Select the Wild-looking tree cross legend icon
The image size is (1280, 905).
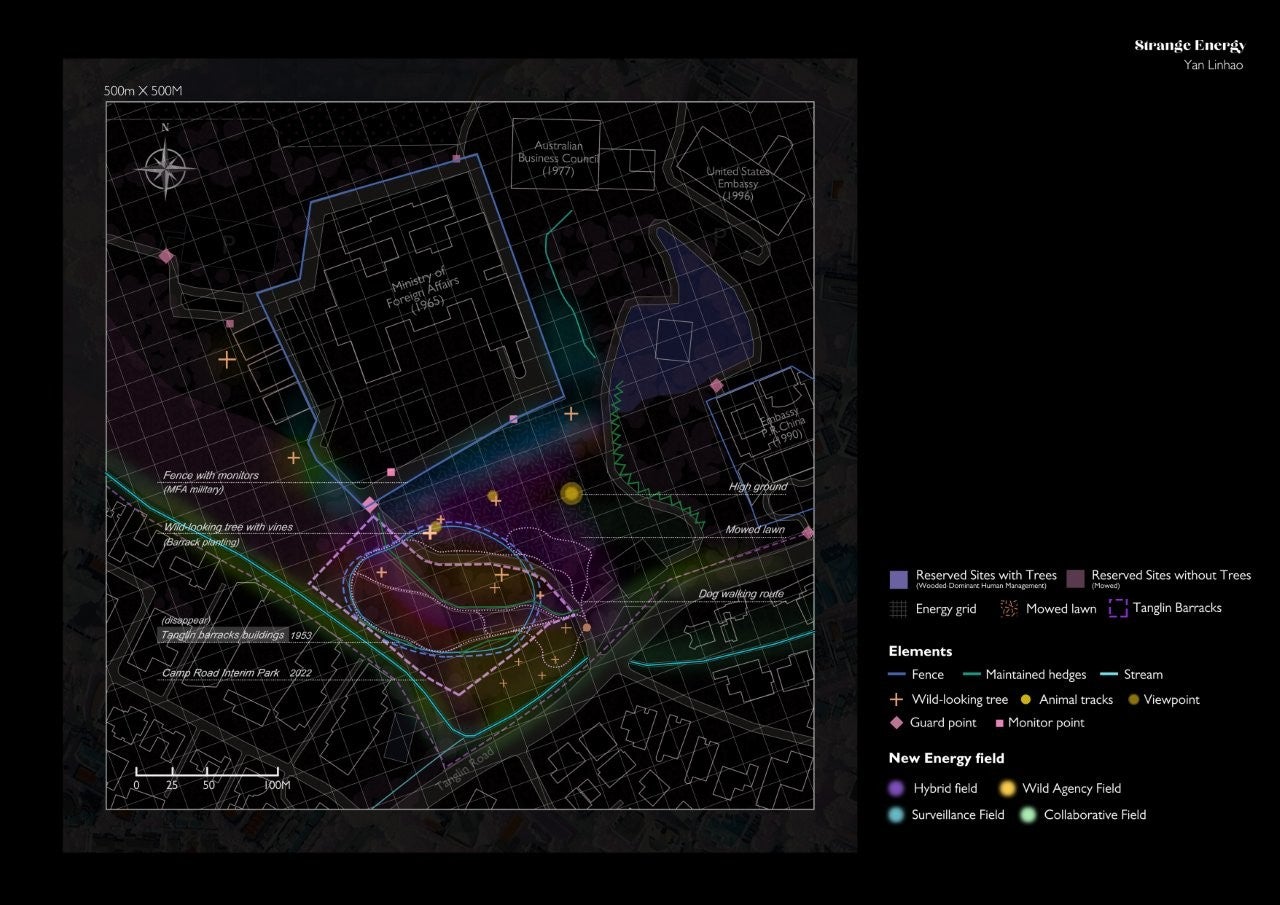click(x=897, y=700)
